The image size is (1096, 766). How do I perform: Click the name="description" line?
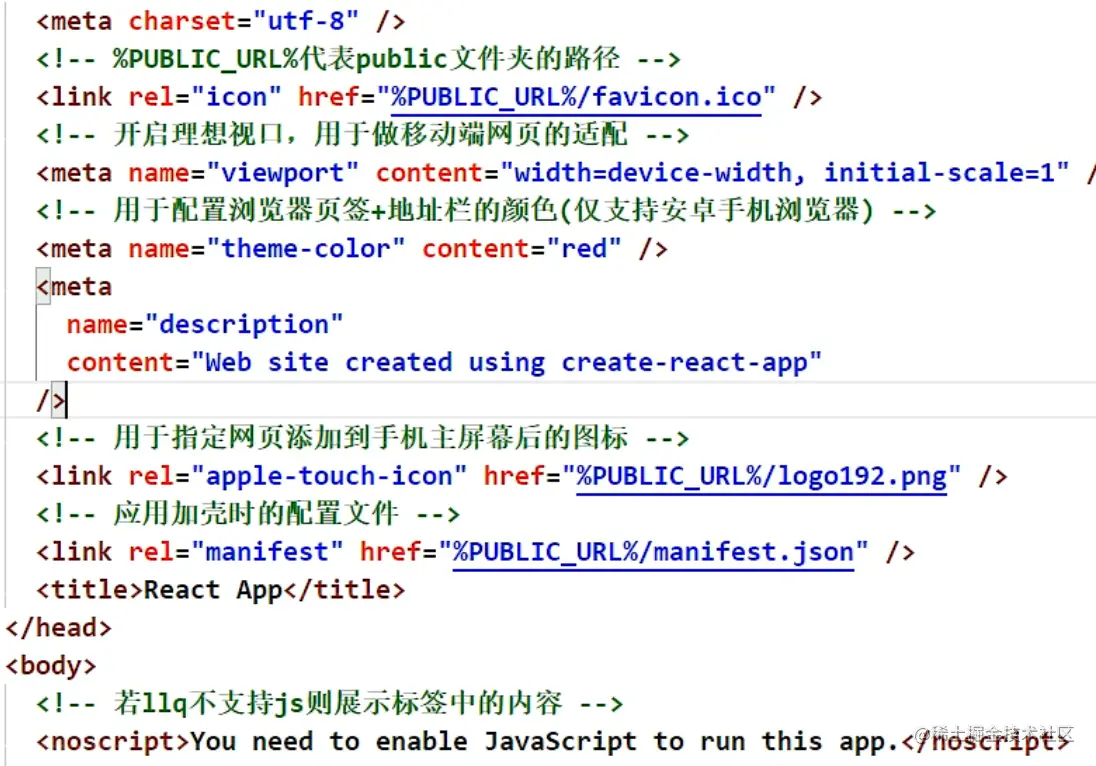205,324
